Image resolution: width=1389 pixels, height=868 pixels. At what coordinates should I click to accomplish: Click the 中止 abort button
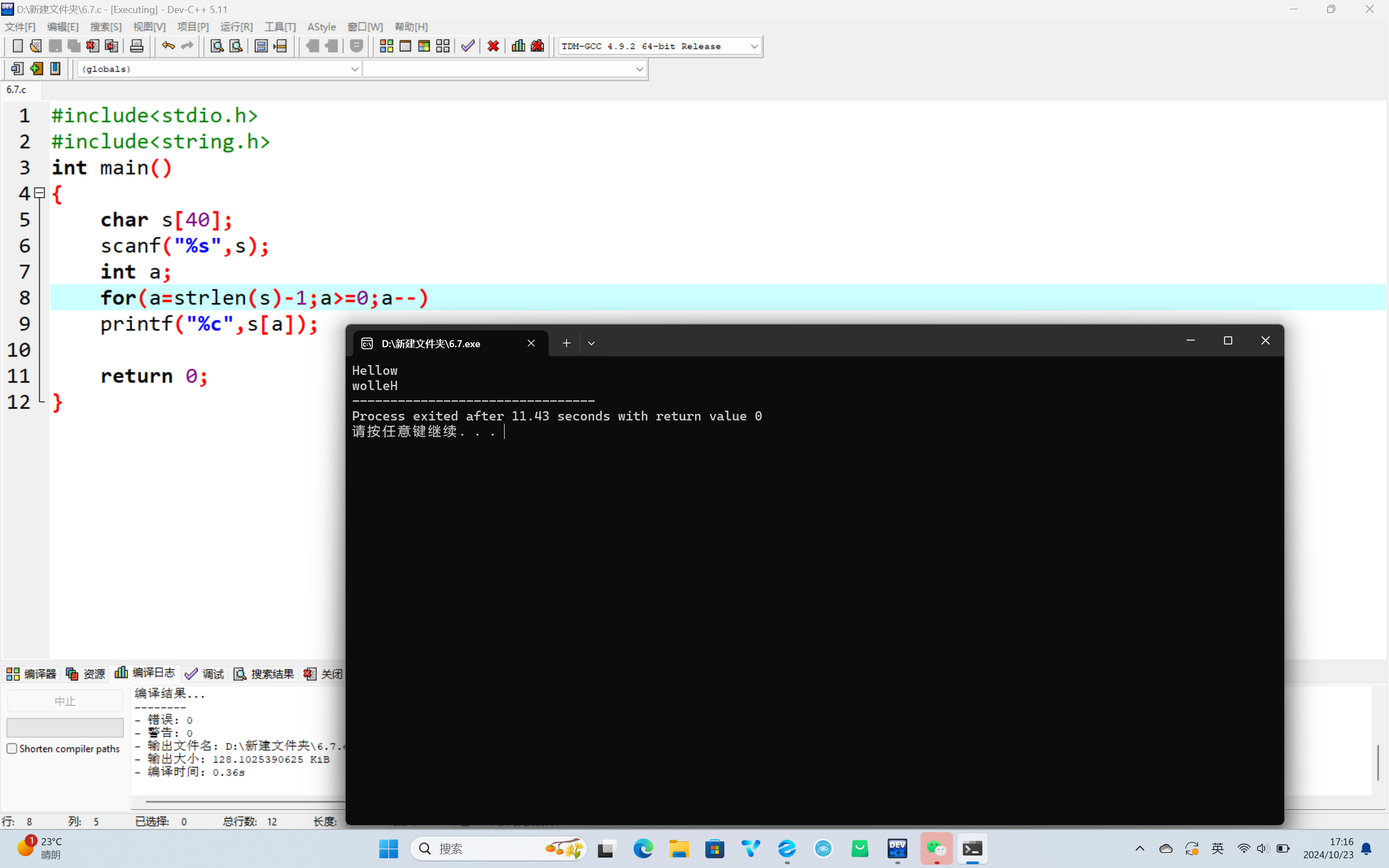[x=65, y=701]
